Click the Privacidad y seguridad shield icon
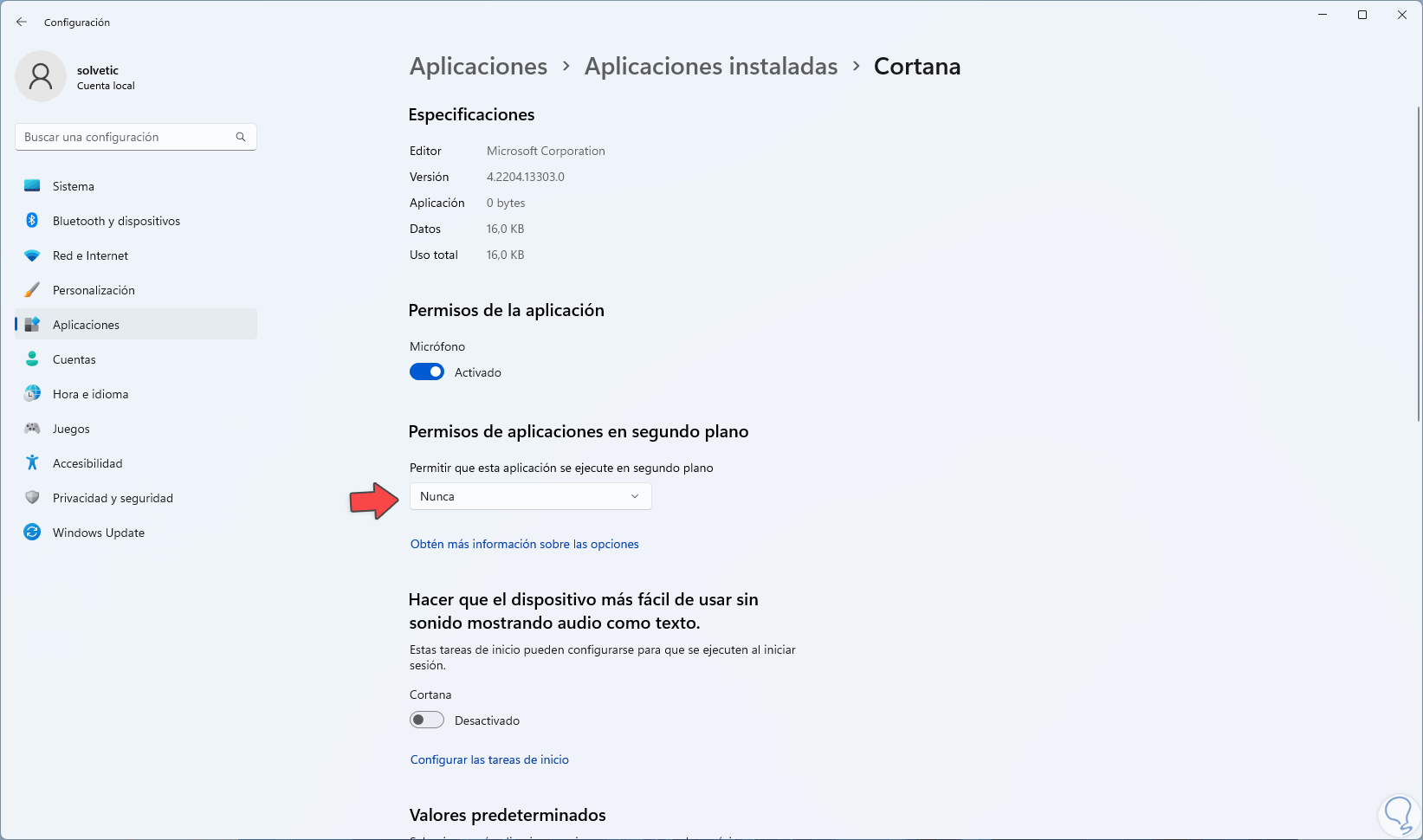 [x=32, y=498]
